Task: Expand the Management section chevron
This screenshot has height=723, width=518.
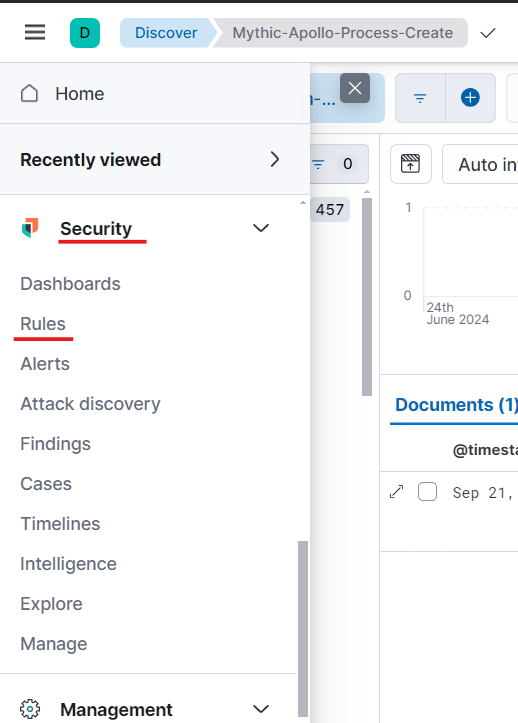Action: [x=261, y=709]
